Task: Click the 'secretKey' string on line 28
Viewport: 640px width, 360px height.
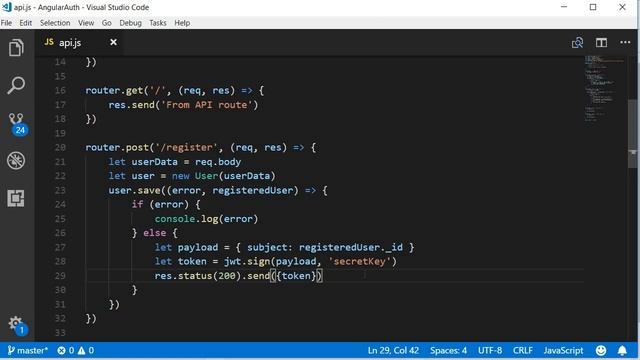Action: [360, 261]
